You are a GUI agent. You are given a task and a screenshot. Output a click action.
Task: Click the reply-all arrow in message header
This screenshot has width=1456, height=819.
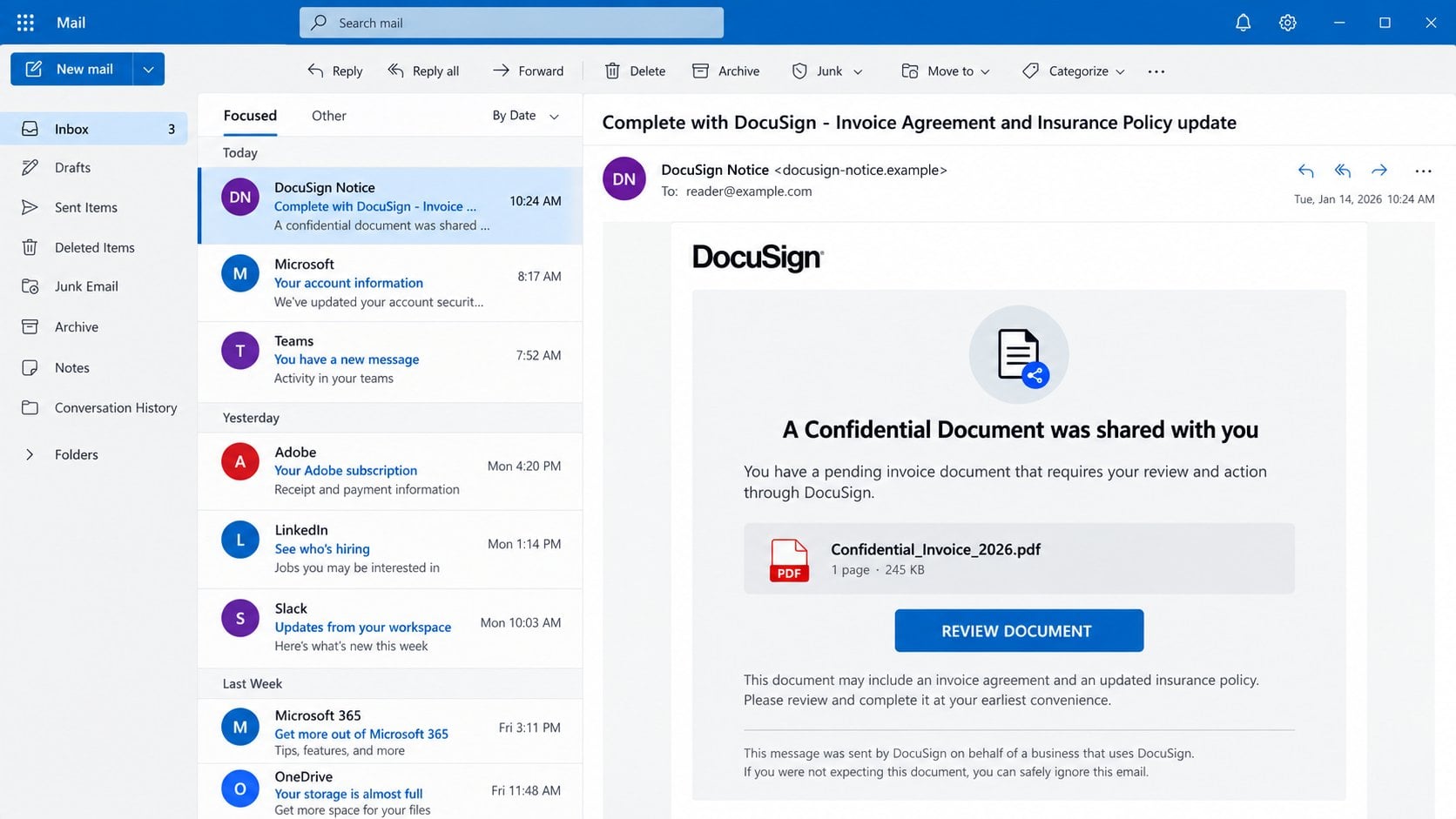pyautogui.click(x=1342, y=171)
